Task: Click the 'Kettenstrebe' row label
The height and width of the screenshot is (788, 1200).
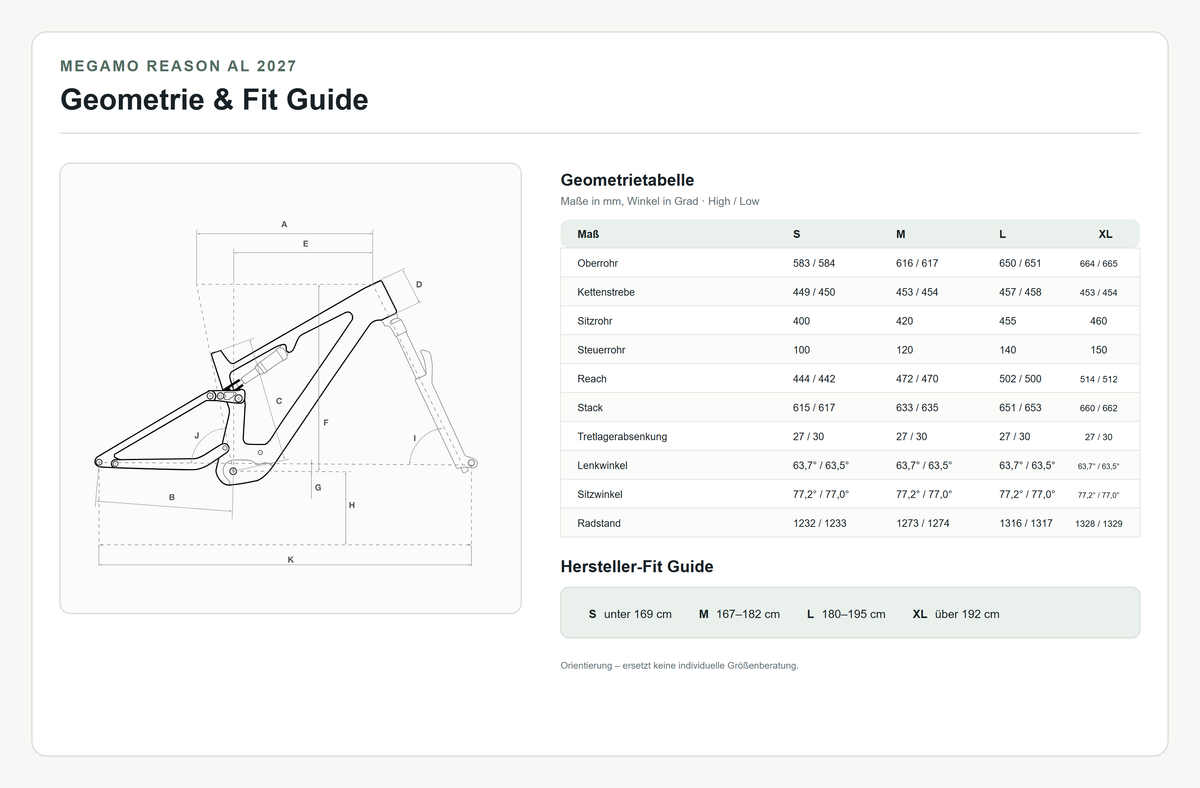Action: [x=606, y=292]
